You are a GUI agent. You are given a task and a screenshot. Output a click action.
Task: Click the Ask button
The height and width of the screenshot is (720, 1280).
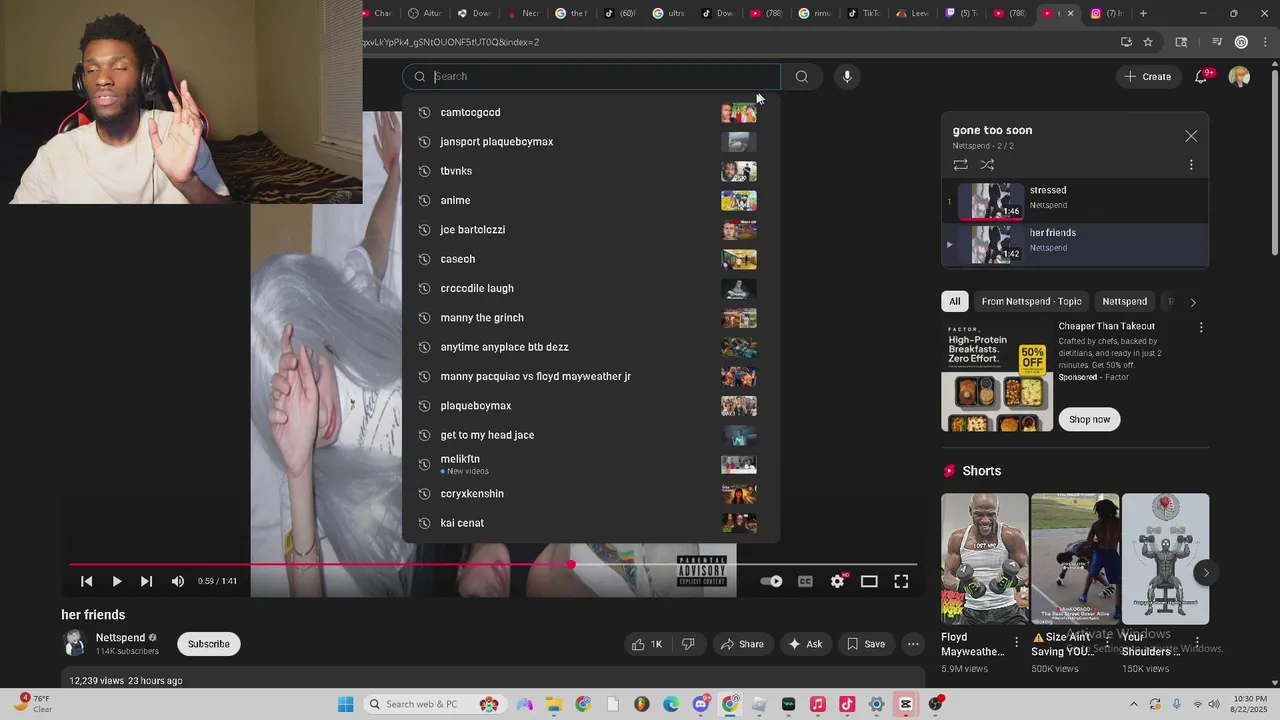(805, 644)
